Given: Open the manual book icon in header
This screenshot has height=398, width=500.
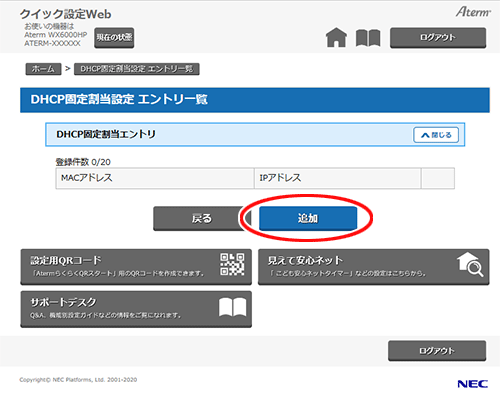Looking at the screenshot, I should (368, 37).
